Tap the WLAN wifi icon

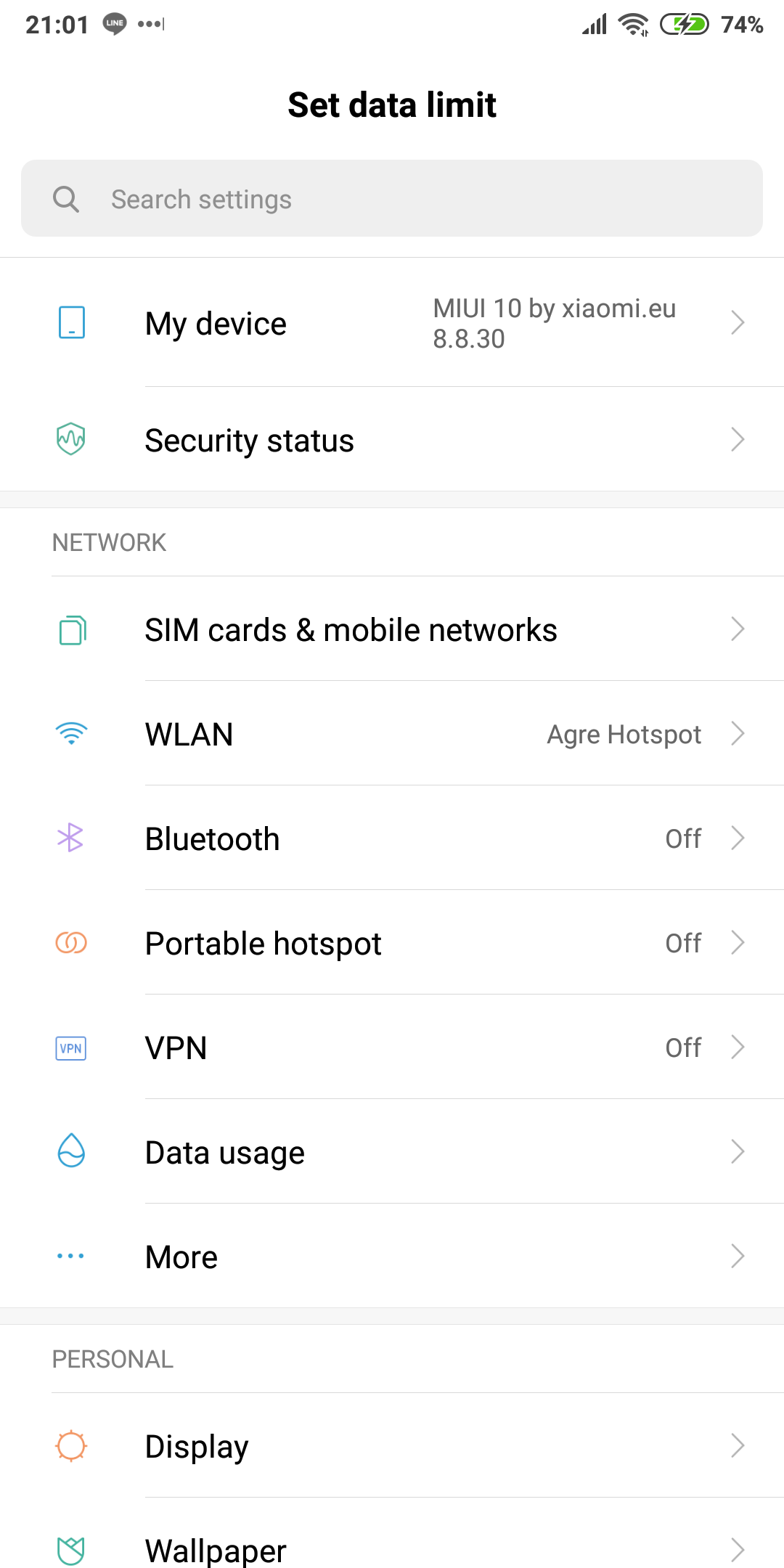click(x=71, y=733)
